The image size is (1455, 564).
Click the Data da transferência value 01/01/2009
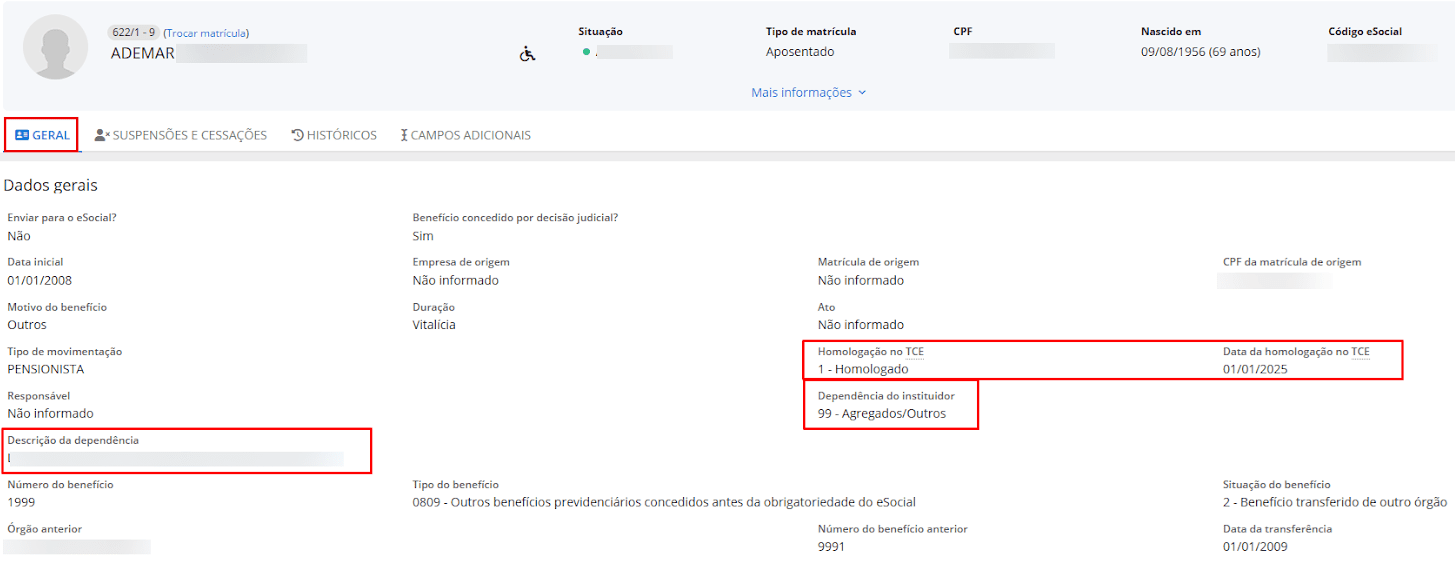(1255, 546)
